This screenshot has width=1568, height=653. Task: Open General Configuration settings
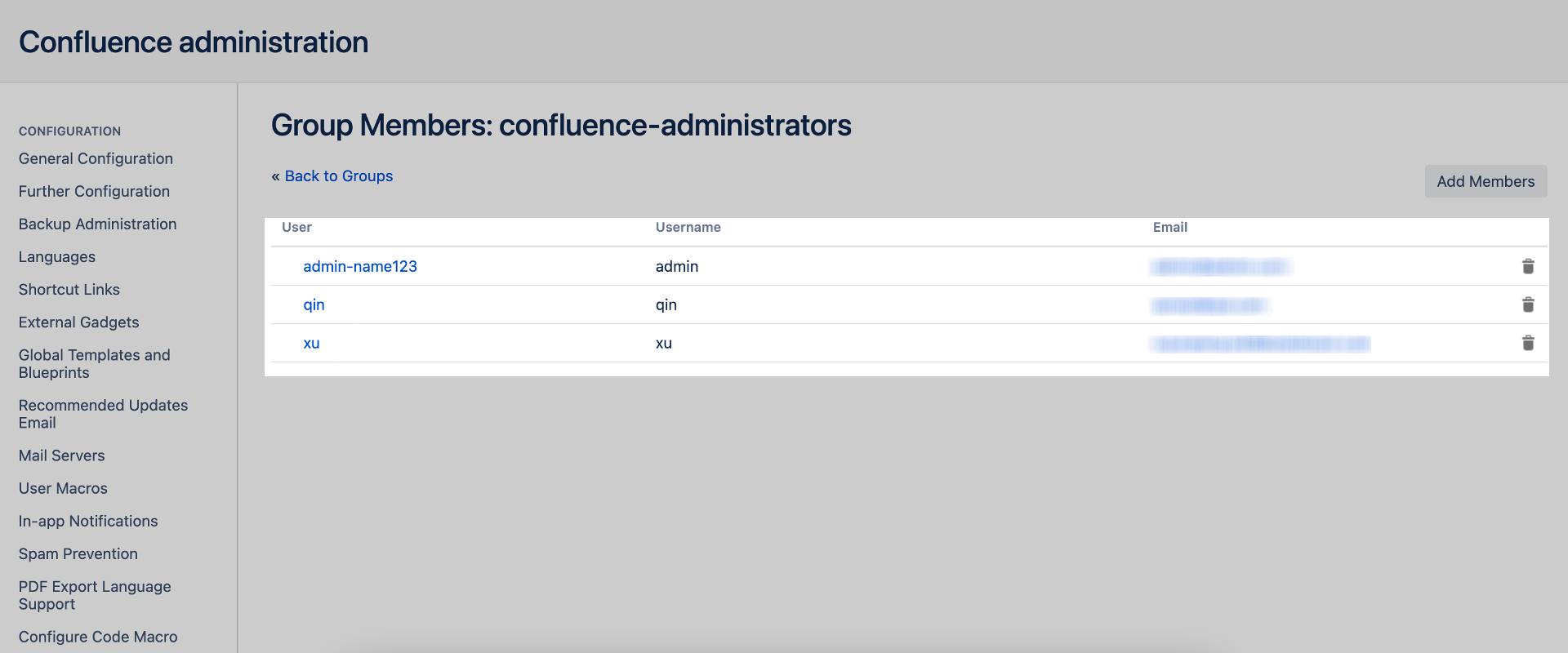pos(96,158)
